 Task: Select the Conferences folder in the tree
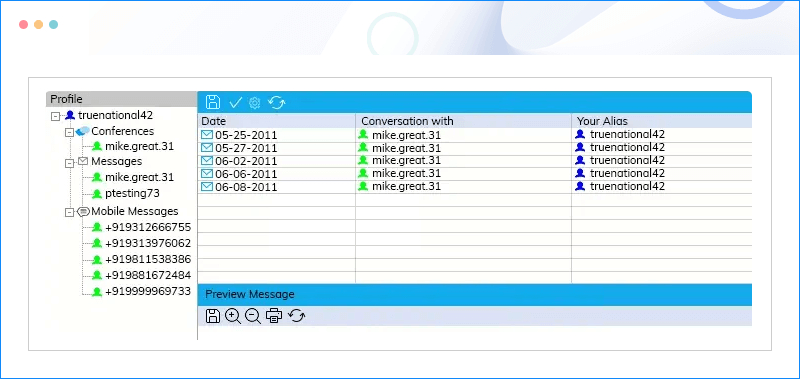click(122, 131)
